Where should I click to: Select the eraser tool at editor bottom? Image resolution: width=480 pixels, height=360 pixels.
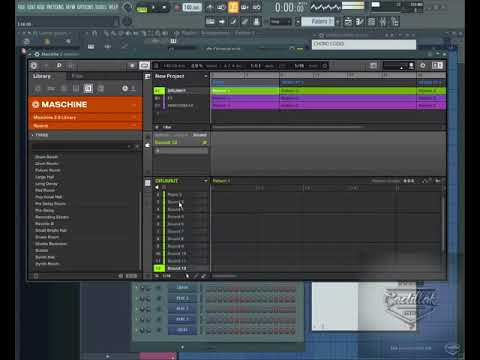(x=203, y=276)
